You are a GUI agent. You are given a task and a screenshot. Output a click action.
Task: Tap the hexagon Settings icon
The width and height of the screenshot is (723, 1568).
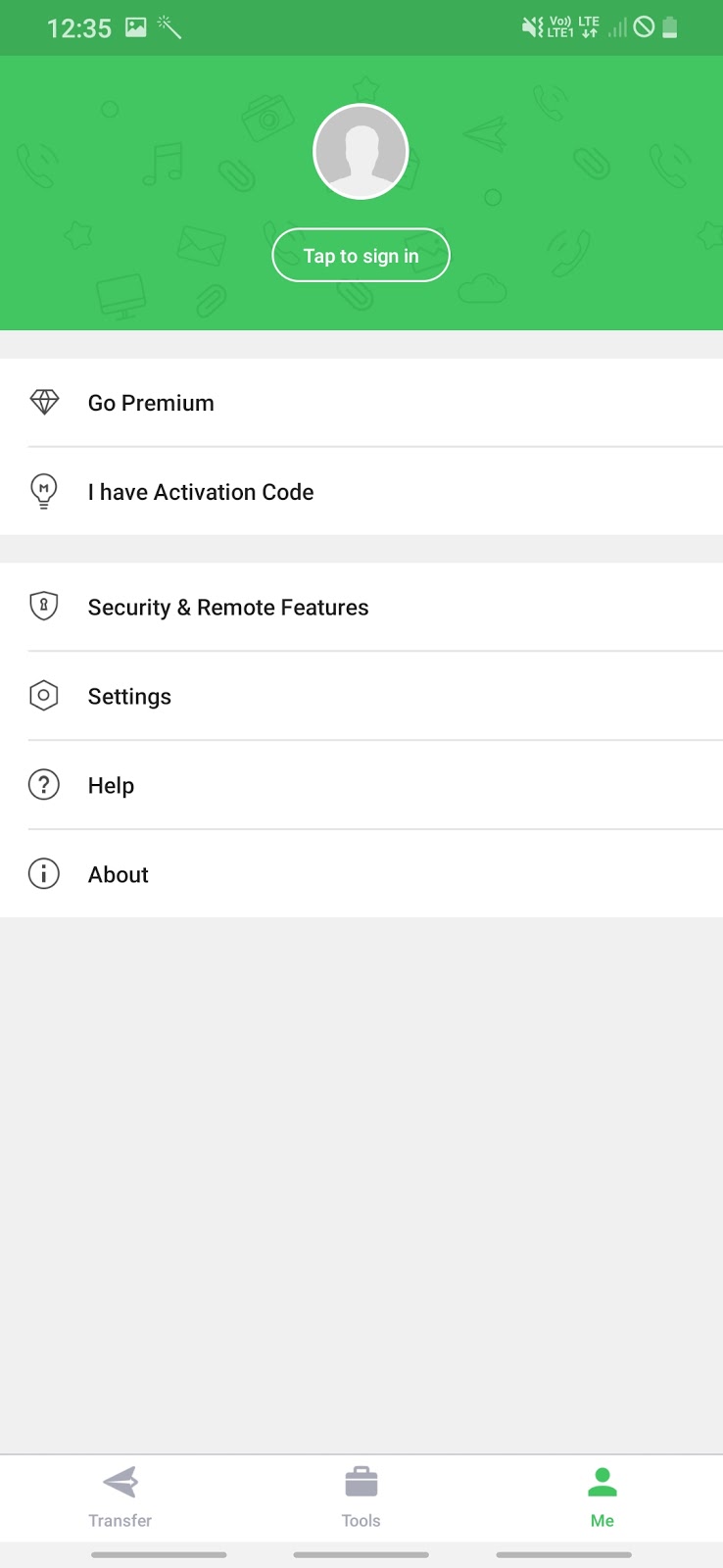point(44,696)
